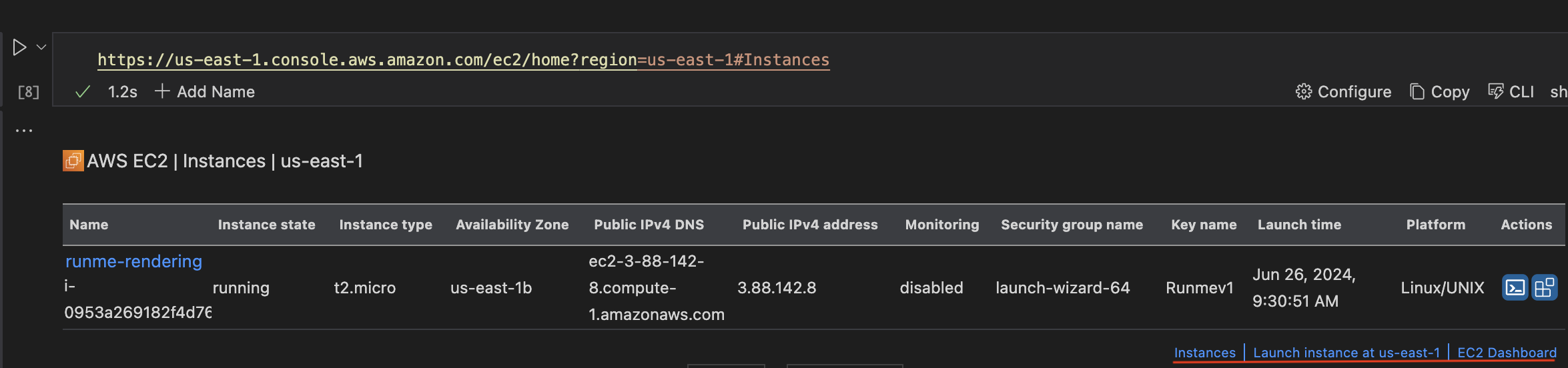The image size is (1568, 368).
Task: Click the Launch time column header
Action: pos(1299,225)
